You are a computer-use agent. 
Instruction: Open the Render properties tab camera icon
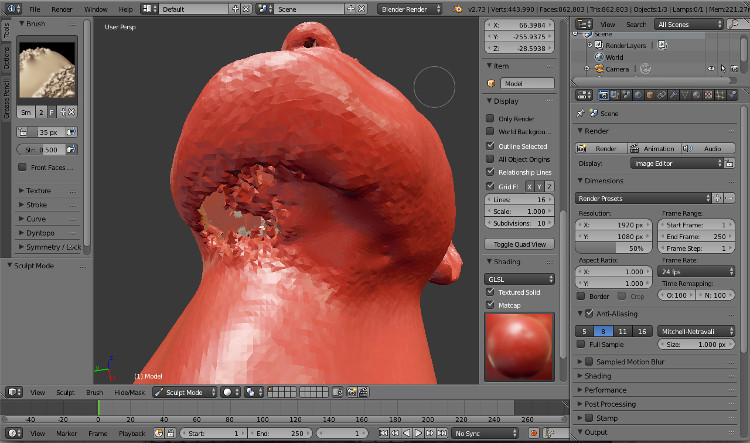[x=603, y=95]
